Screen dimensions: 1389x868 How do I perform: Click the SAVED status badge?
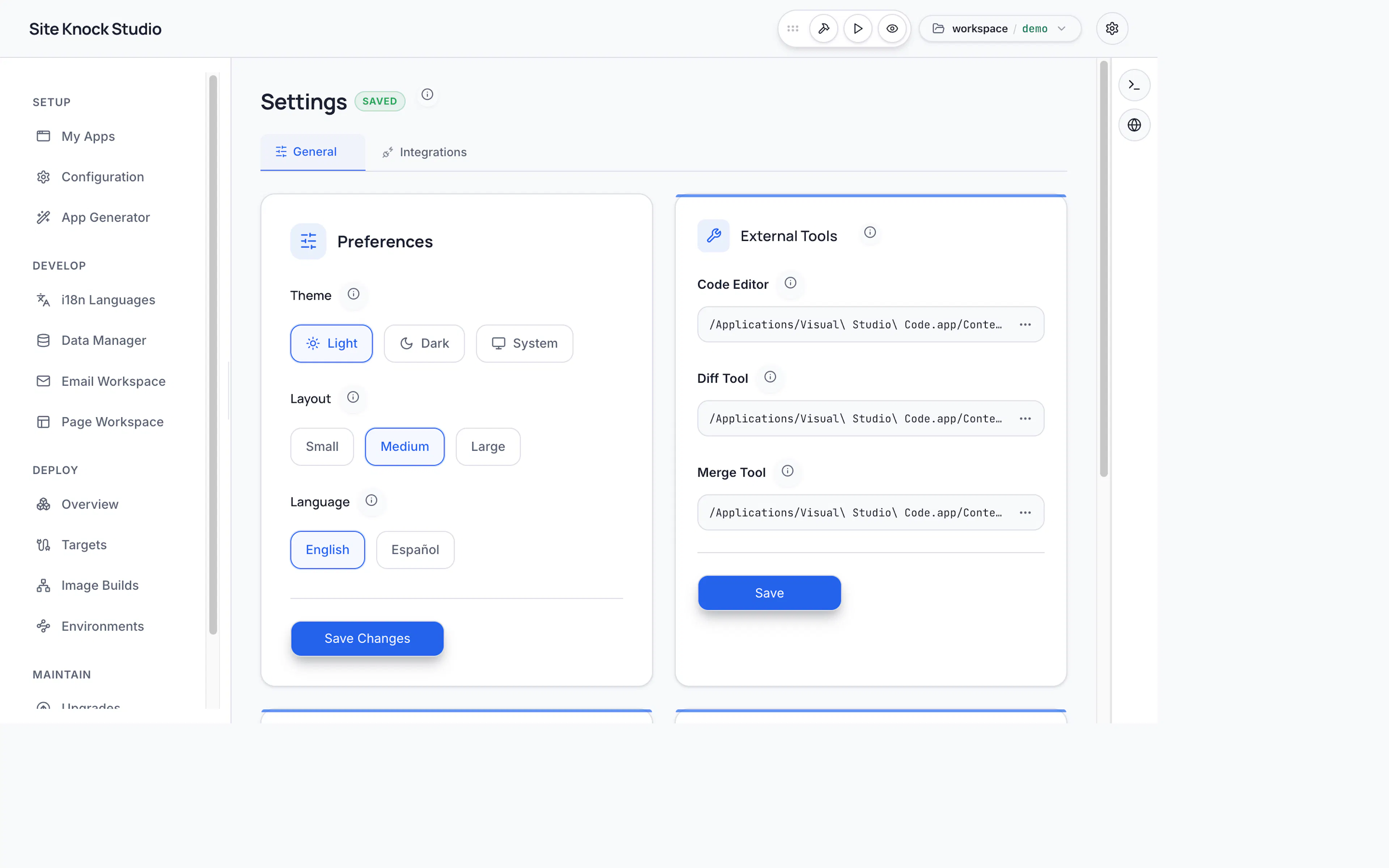coord(380,102)
